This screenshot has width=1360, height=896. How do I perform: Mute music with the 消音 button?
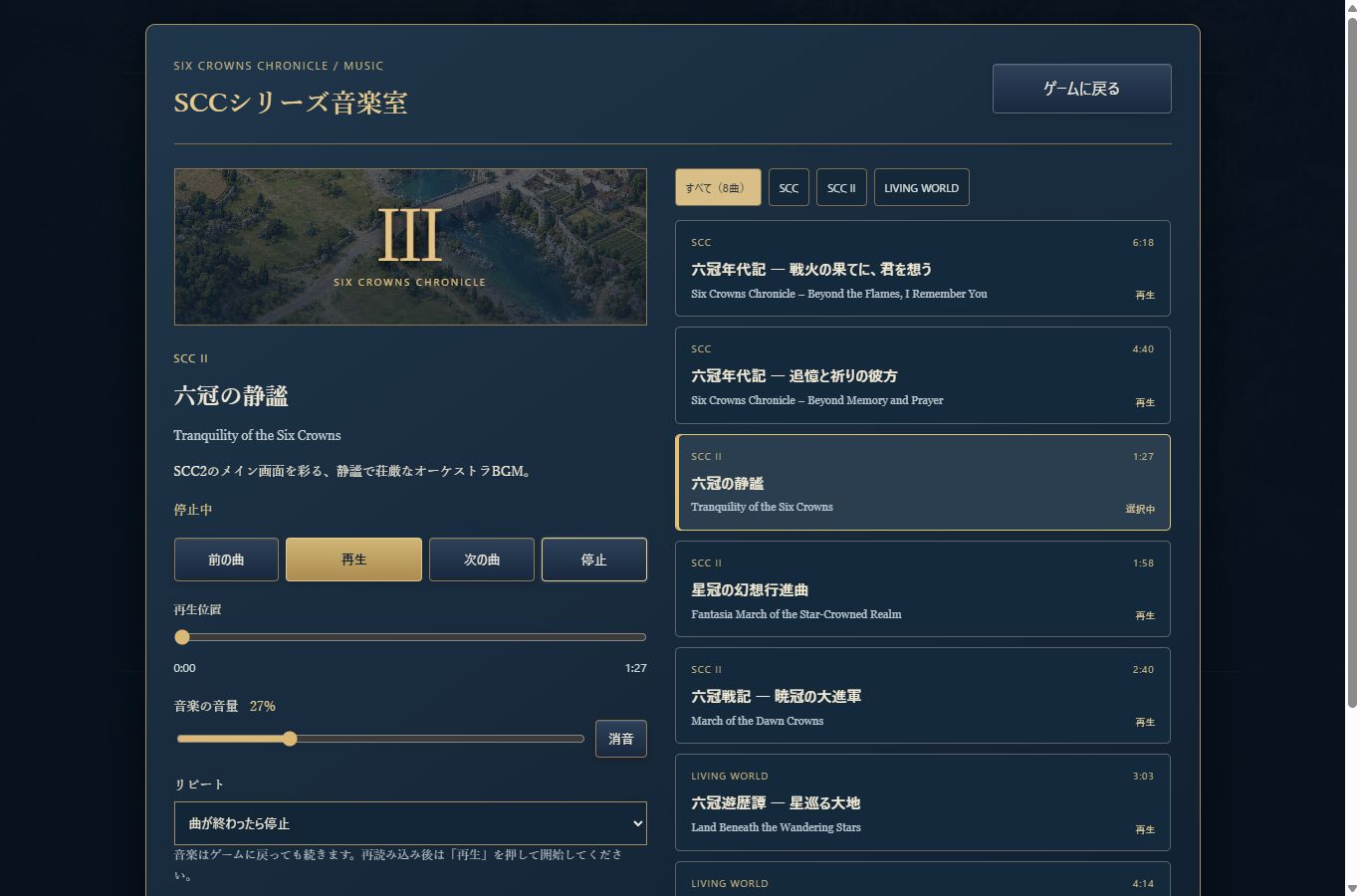[621, 739]
